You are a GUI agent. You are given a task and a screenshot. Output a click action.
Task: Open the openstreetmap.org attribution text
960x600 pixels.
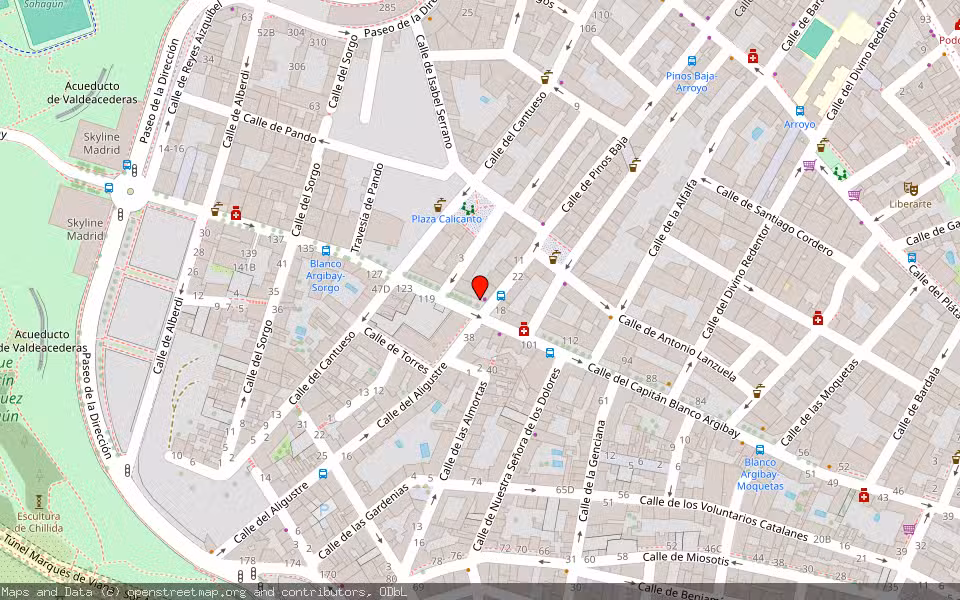[186, 591]
